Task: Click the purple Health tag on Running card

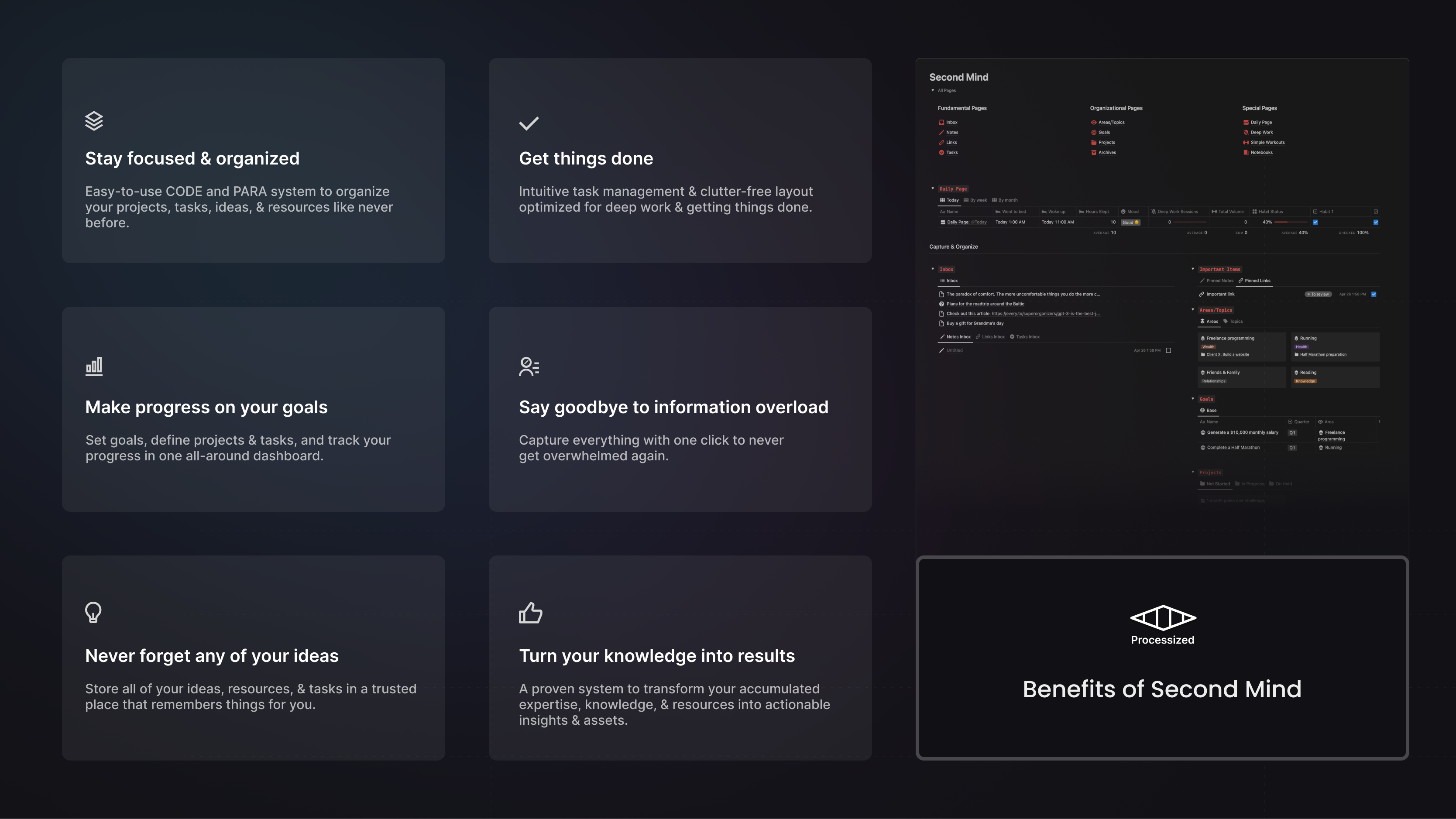Action: coord(1301,347)
